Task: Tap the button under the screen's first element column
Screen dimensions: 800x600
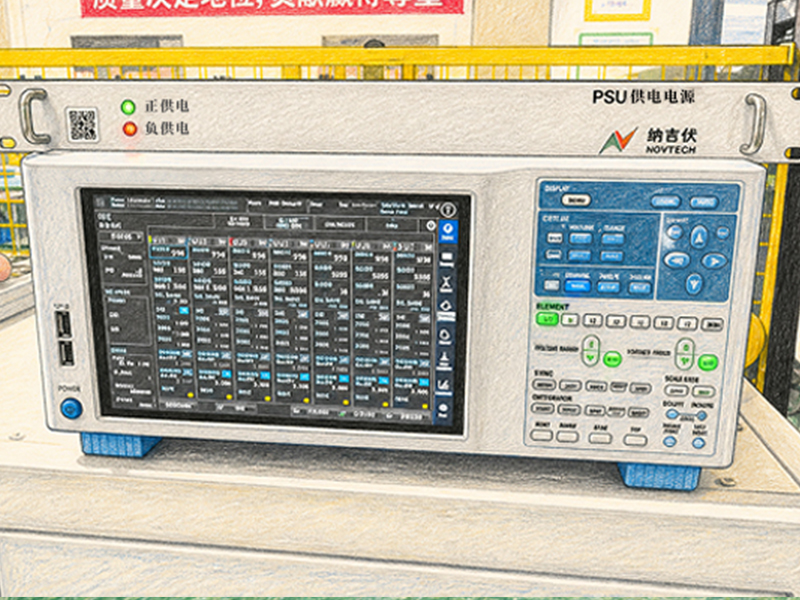Action: click(x=178, y=405)
